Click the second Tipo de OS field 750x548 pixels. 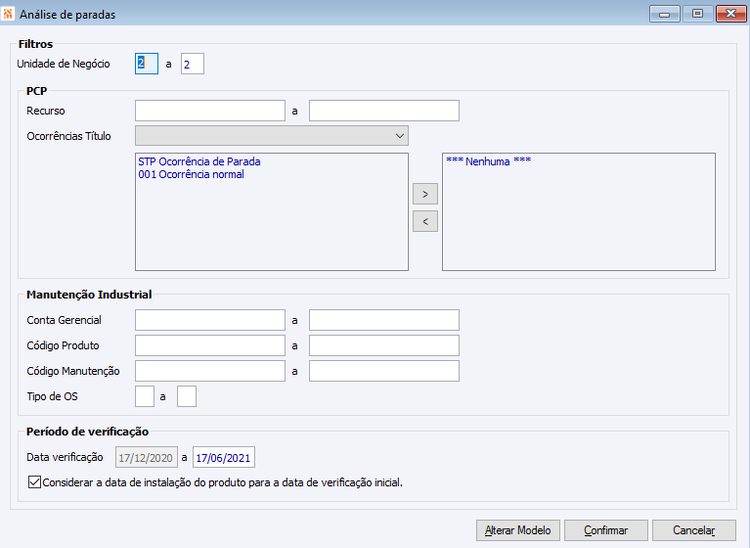(187, 396)
